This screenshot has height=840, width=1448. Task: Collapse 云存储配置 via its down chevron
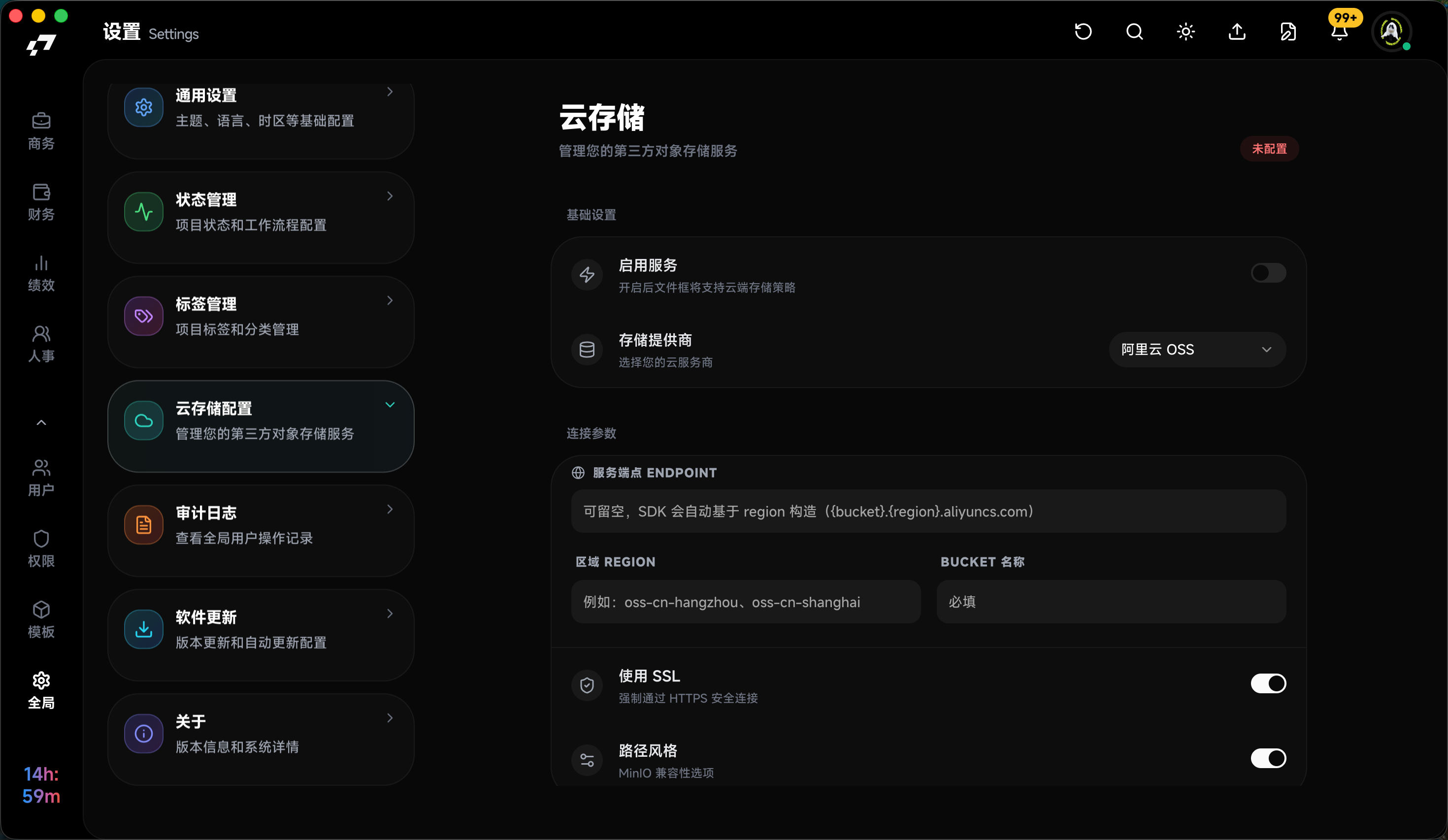(x=390, y=405)
